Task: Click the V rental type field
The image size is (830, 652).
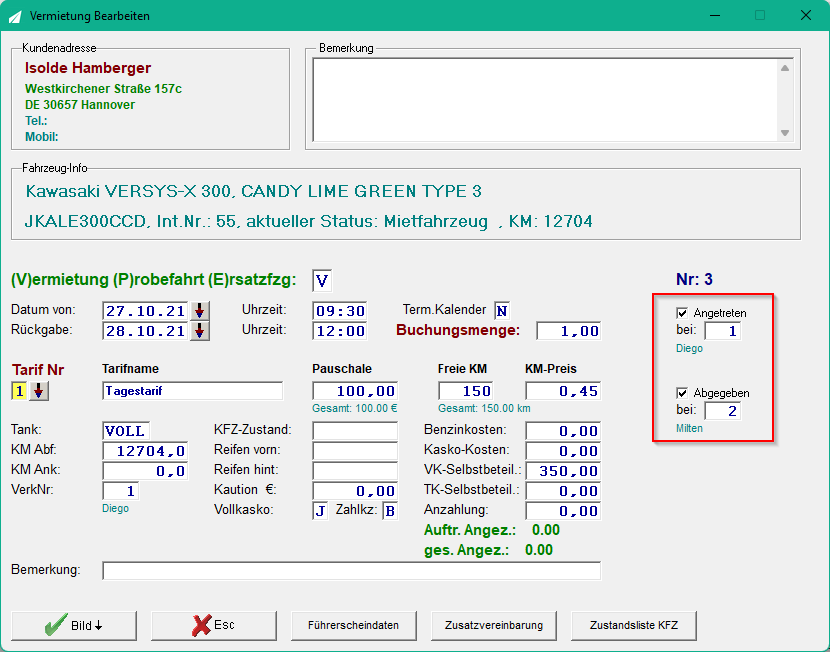Action: [322, 280]
